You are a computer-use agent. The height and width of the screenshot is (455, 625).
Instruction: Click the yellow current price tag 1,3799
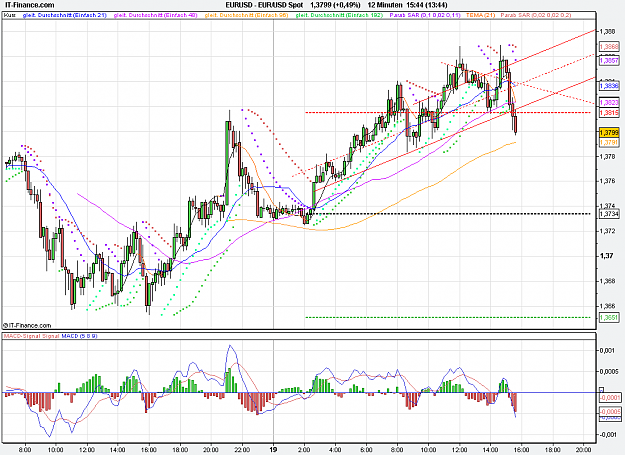point(609,132)
